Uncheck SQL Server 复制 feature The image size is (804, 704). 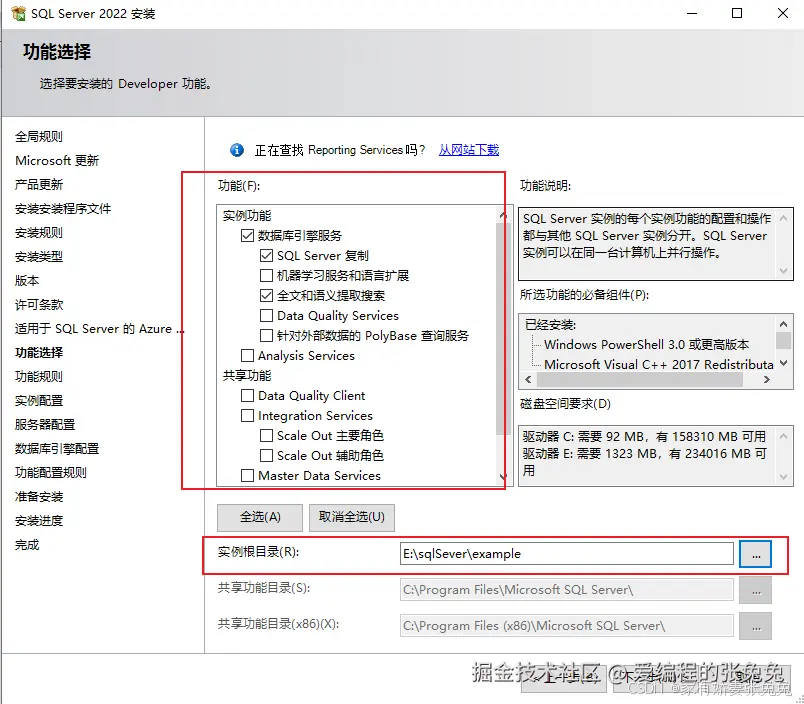[x=266, y=255]
